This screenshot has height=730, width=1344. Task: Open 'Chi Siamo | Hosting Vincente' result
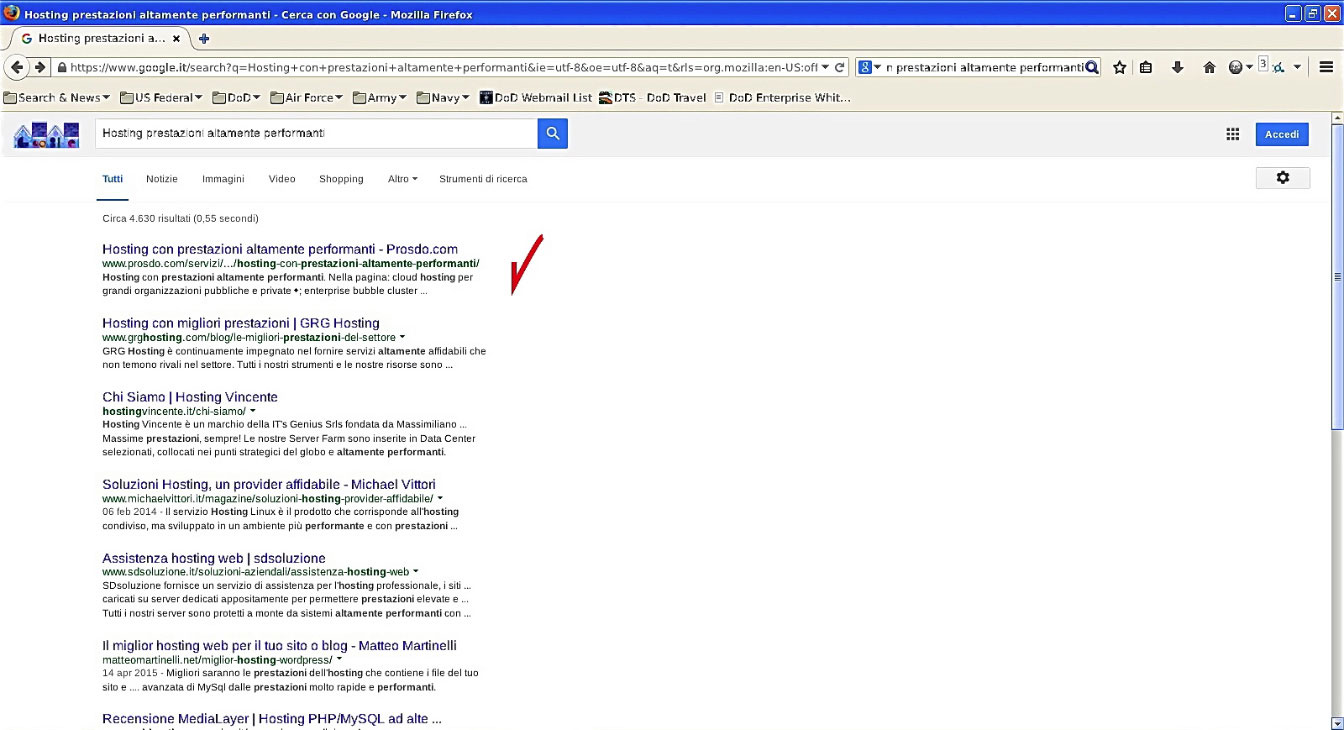[190, 397]
